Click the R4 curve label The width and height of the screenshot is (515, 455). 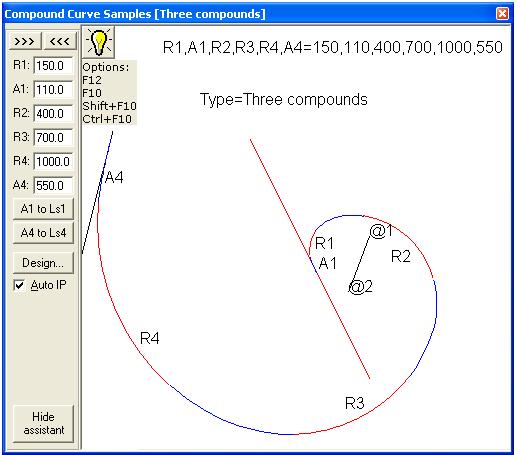[x=150, y=338]
